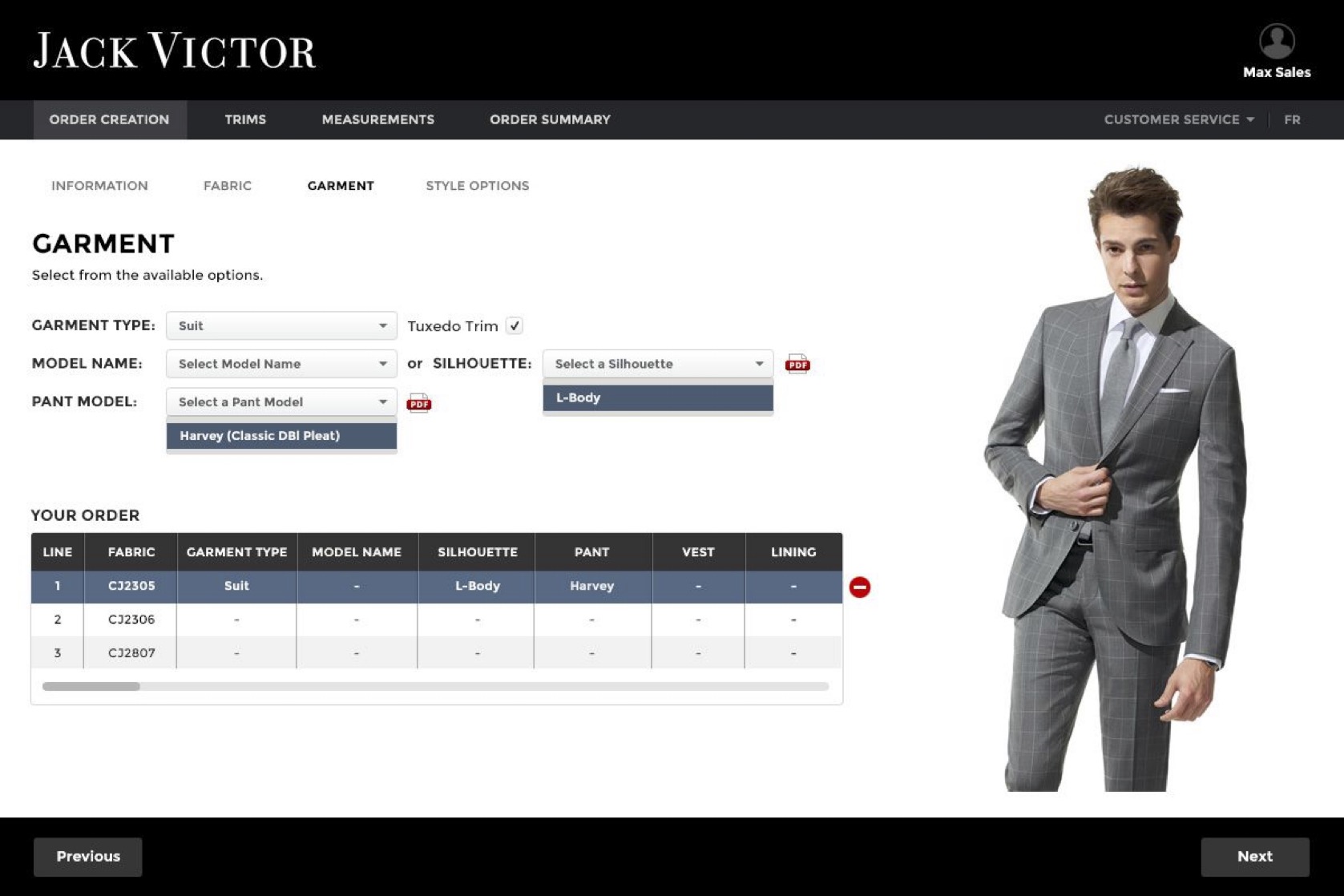Viewport: 1344px width, 896px height.
Task: Expand the Customer Service menu
Action: point(1178,119)
